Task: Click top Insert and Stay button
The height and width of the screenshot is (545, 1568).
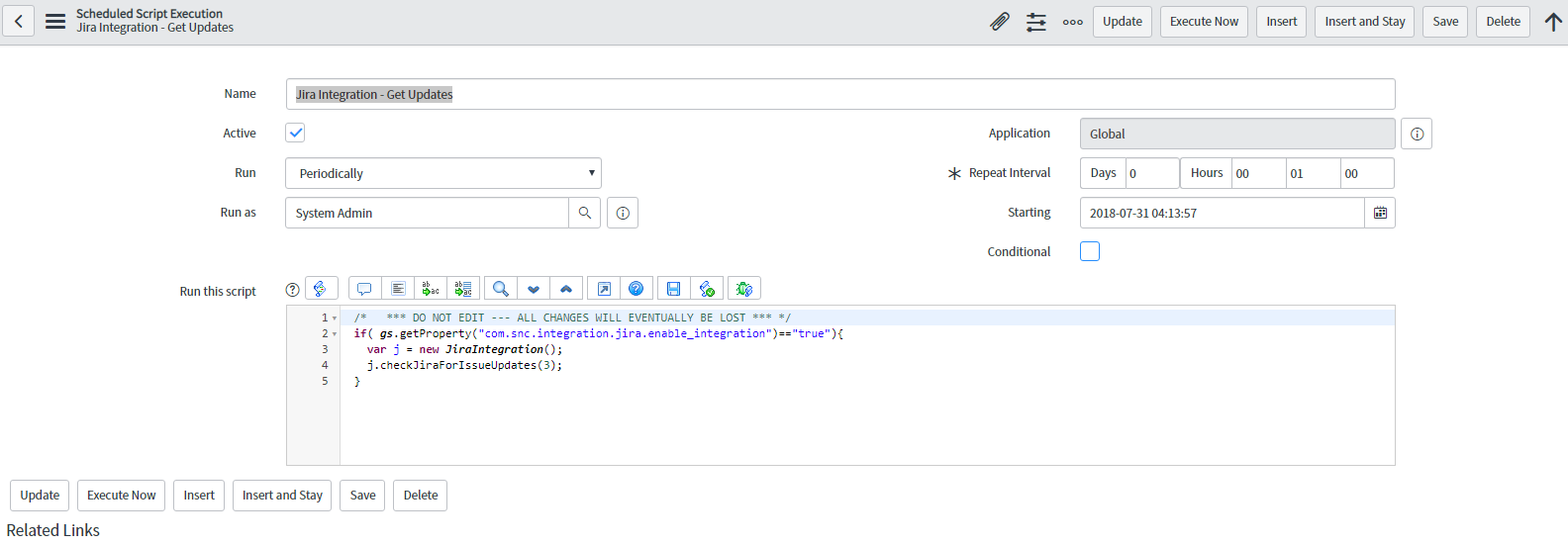Action: click(1365, 22)
